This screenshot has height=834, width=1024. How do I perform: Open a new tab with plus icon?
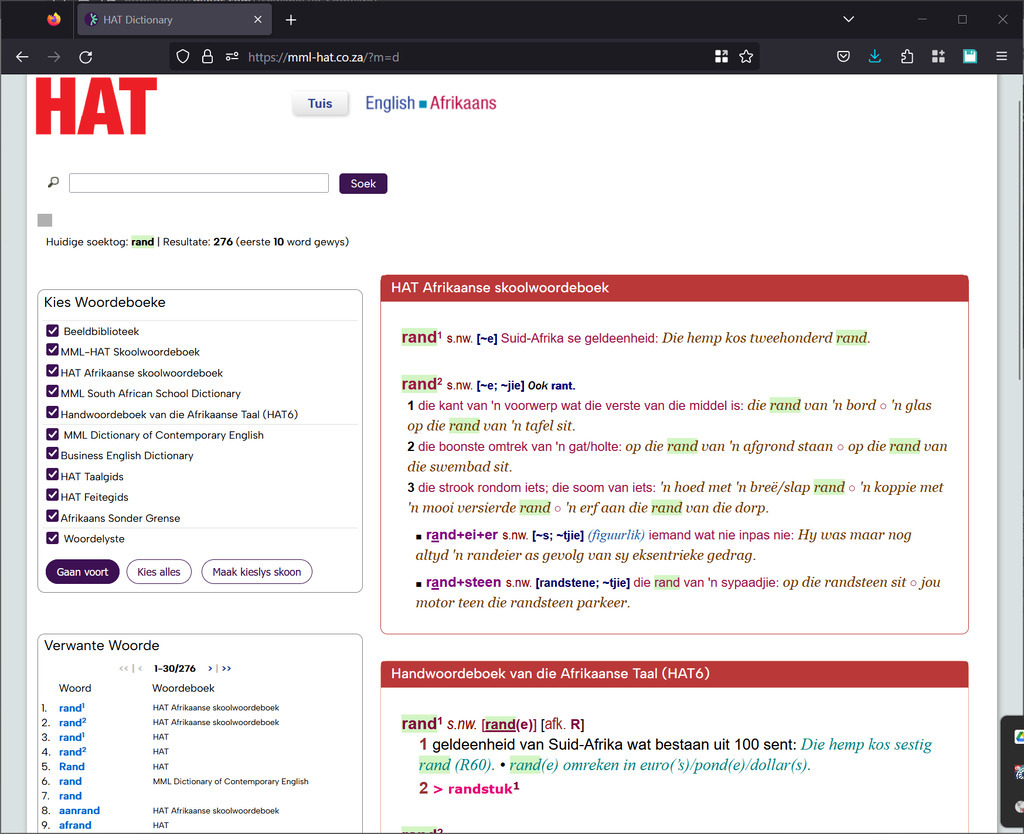point(291,20)
